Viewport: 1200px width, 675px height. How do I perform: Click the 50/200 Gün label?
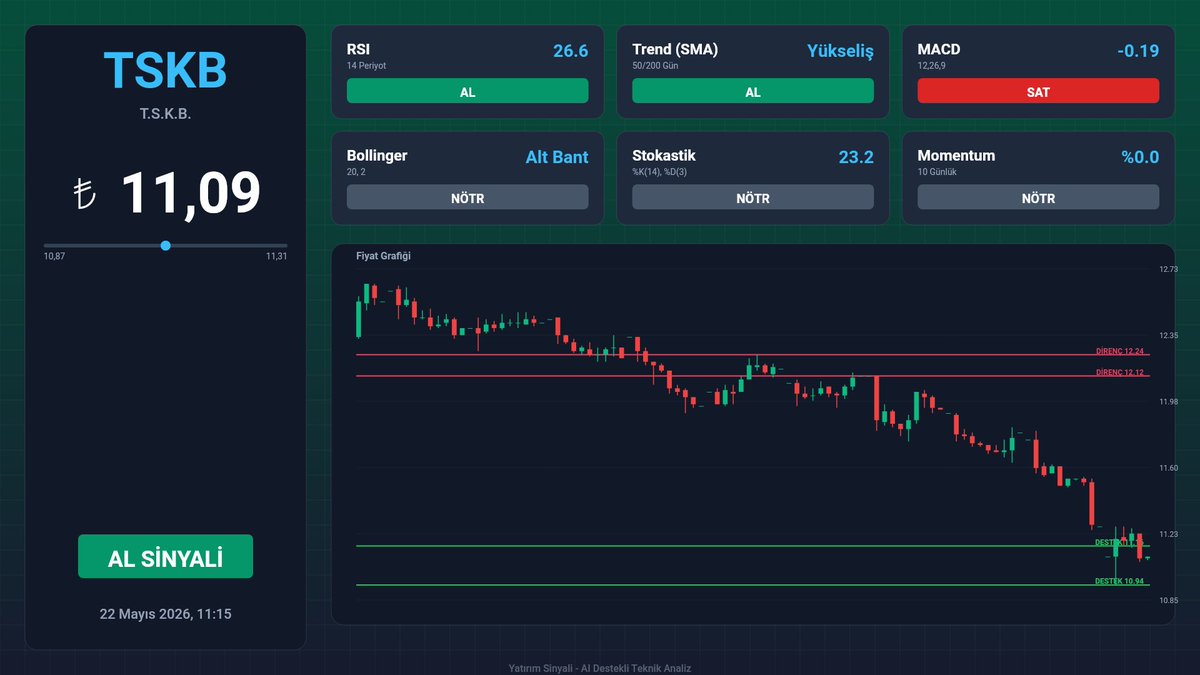click(656, 65)
